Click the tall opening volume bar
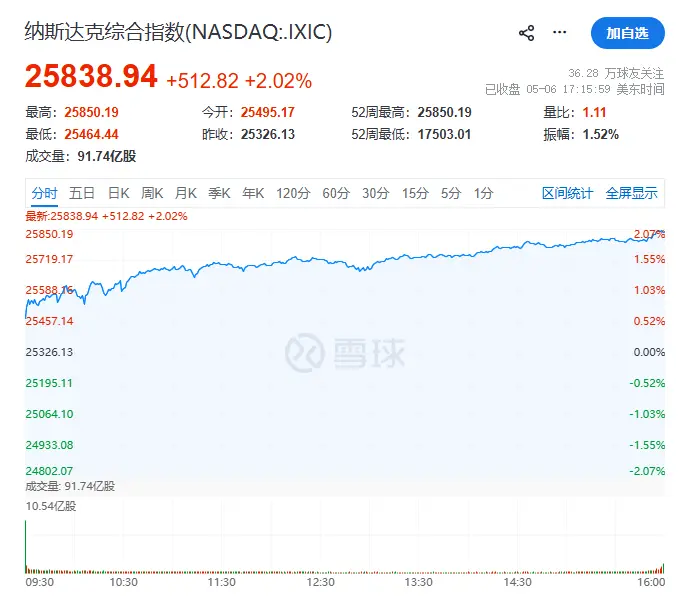Image resolution: width=682 pixels, height=604 pixels. point(26,547)
